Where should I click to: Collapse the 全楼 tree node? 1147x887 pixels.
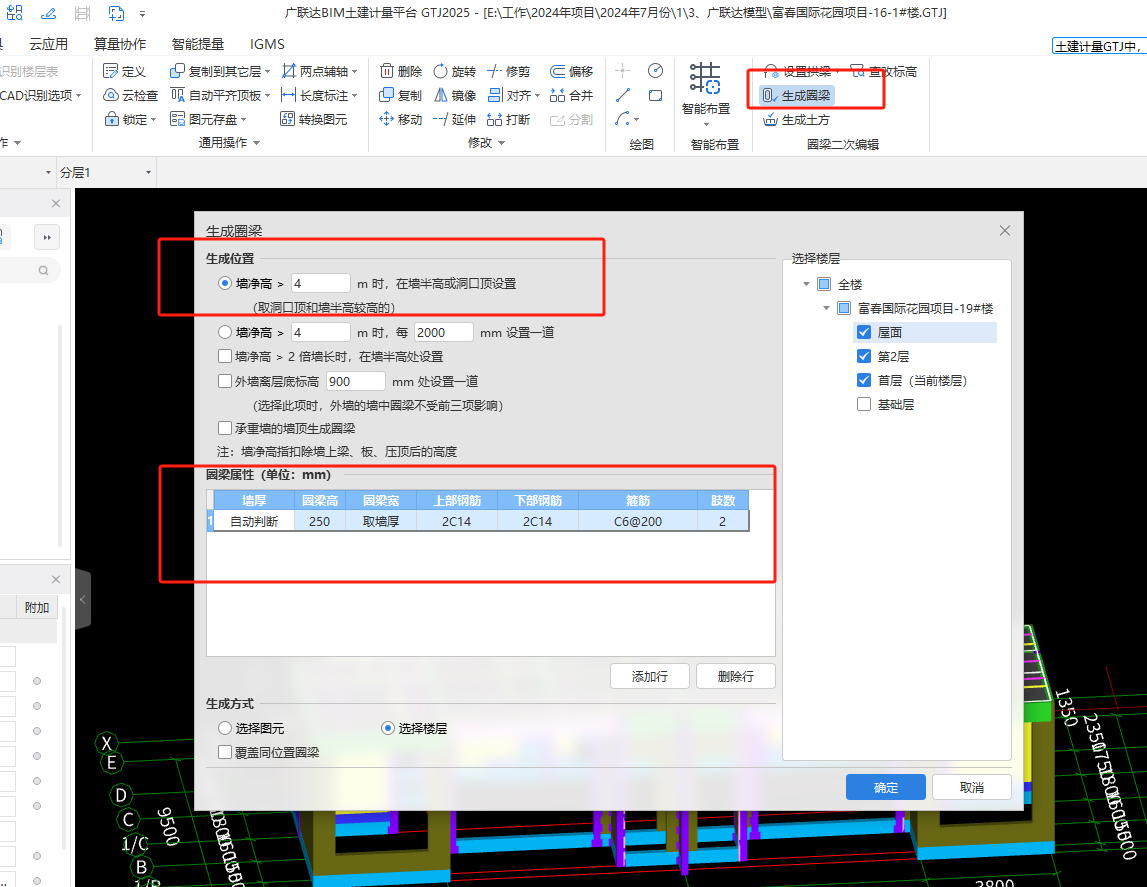click(806, 284)
